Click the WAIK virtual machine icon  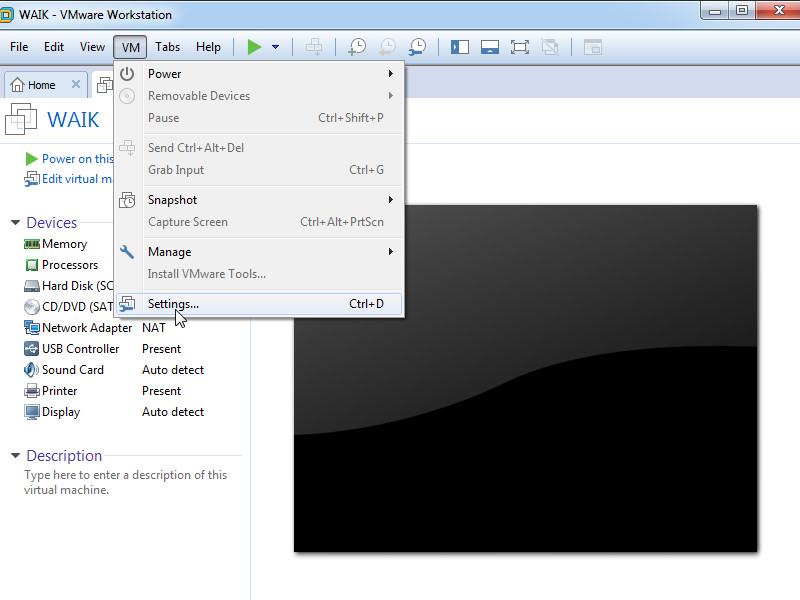pyautogui.click(x=21, y=119)
